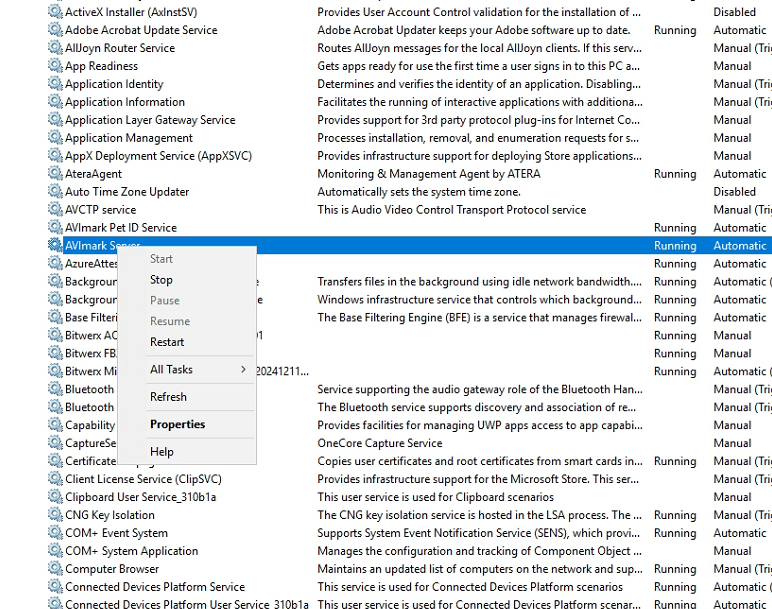Select the AVImark Pet ID Service name

(121, 227)
